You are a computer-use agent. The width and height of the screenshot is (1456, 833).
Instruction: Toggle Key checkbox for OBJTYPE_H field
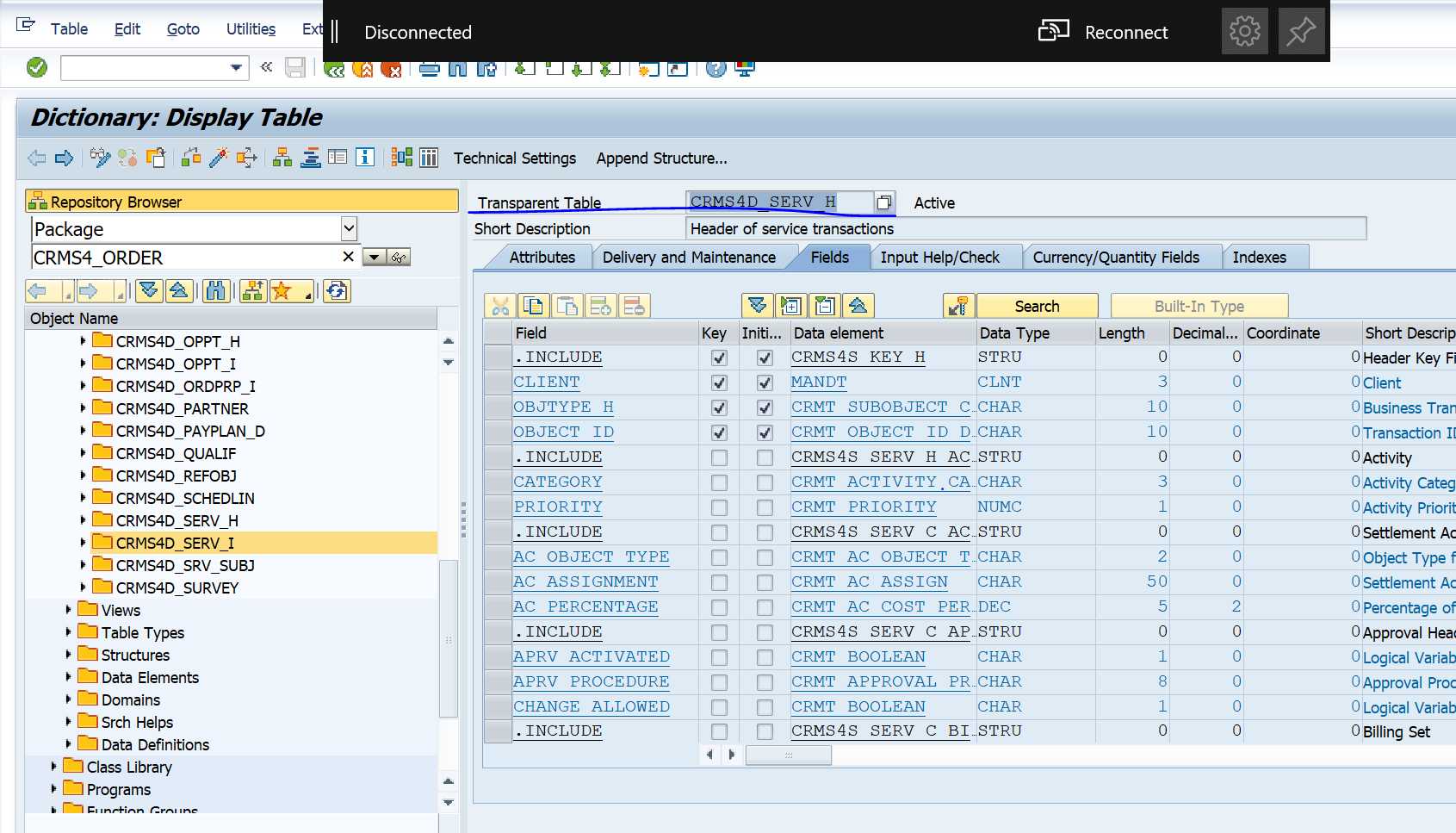click(719, 407)
